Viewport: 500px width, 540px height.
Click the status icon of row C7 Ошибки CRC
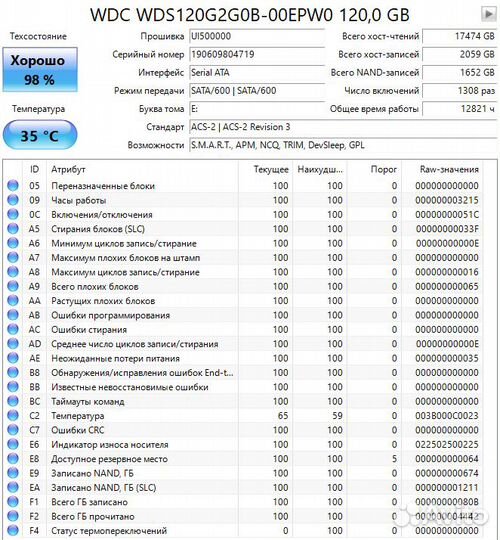pyautogui.click(x=13, y=430)
